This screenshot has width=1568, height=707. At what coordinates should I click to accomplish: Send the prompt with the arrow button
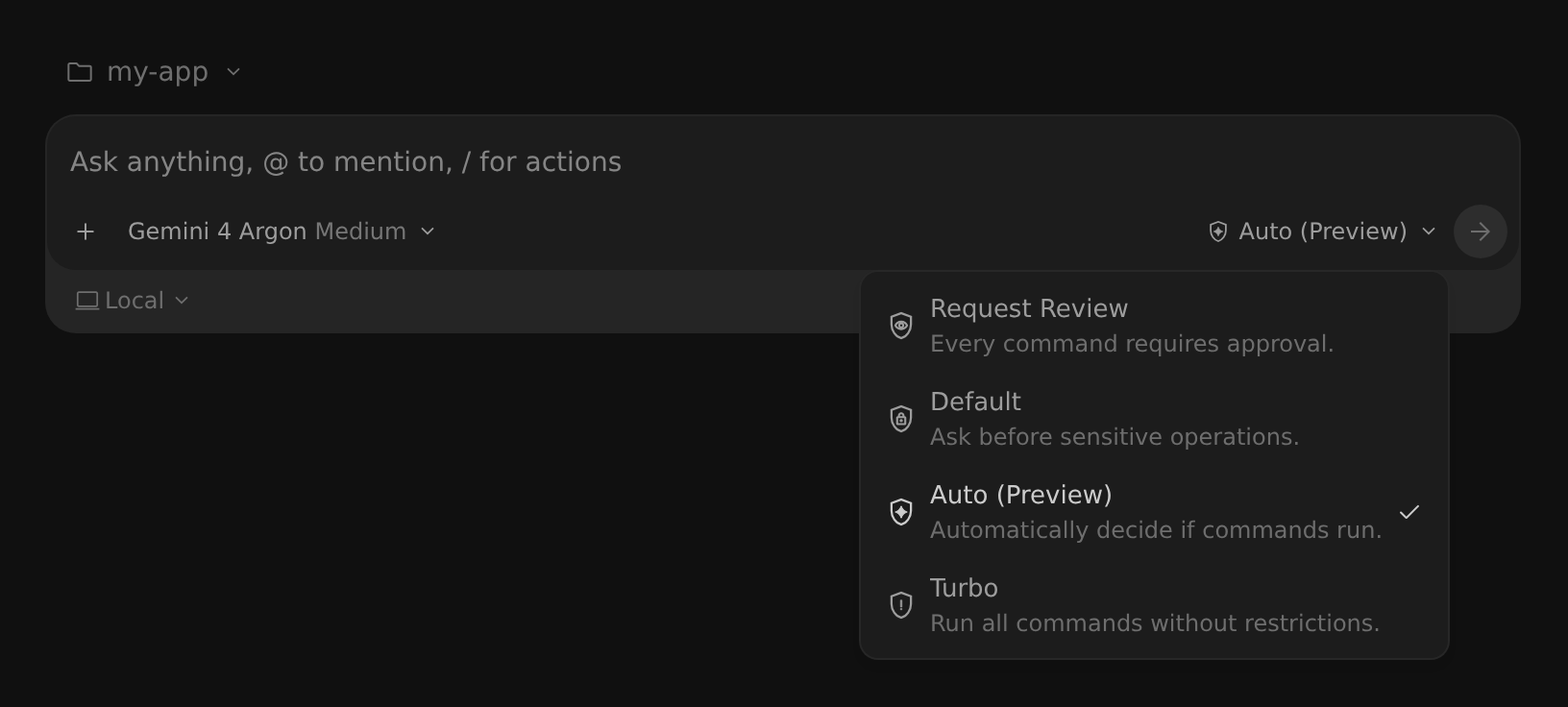pos(1480,232)
